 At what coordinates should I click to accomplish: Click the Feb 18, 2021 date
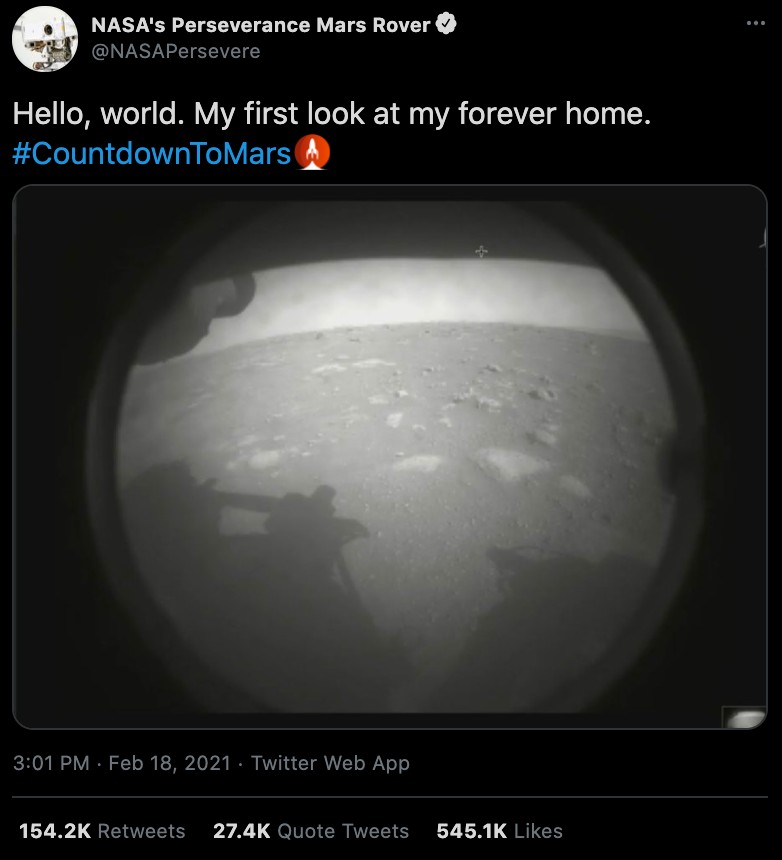(x=169, y=763)
